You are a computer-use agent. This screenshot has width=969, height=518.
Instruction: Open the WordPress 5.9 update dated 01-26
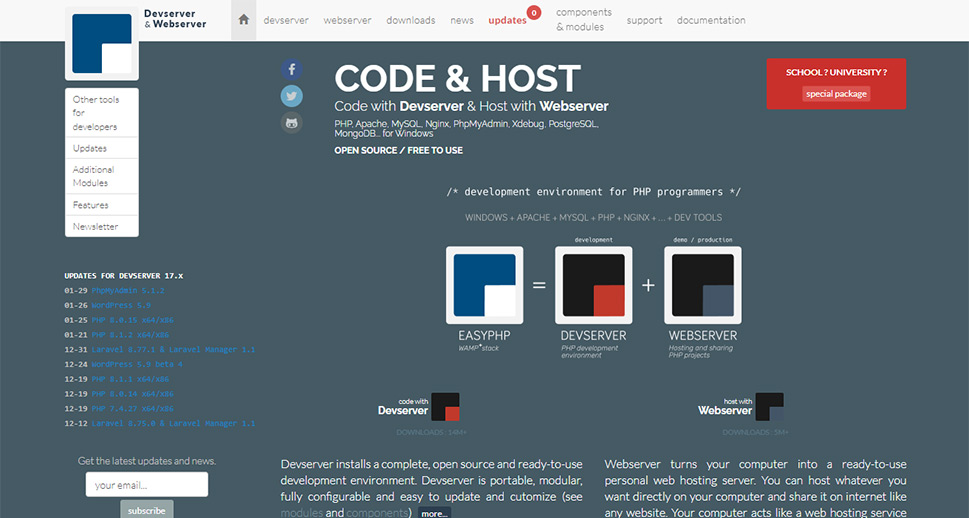pos(121,305)
